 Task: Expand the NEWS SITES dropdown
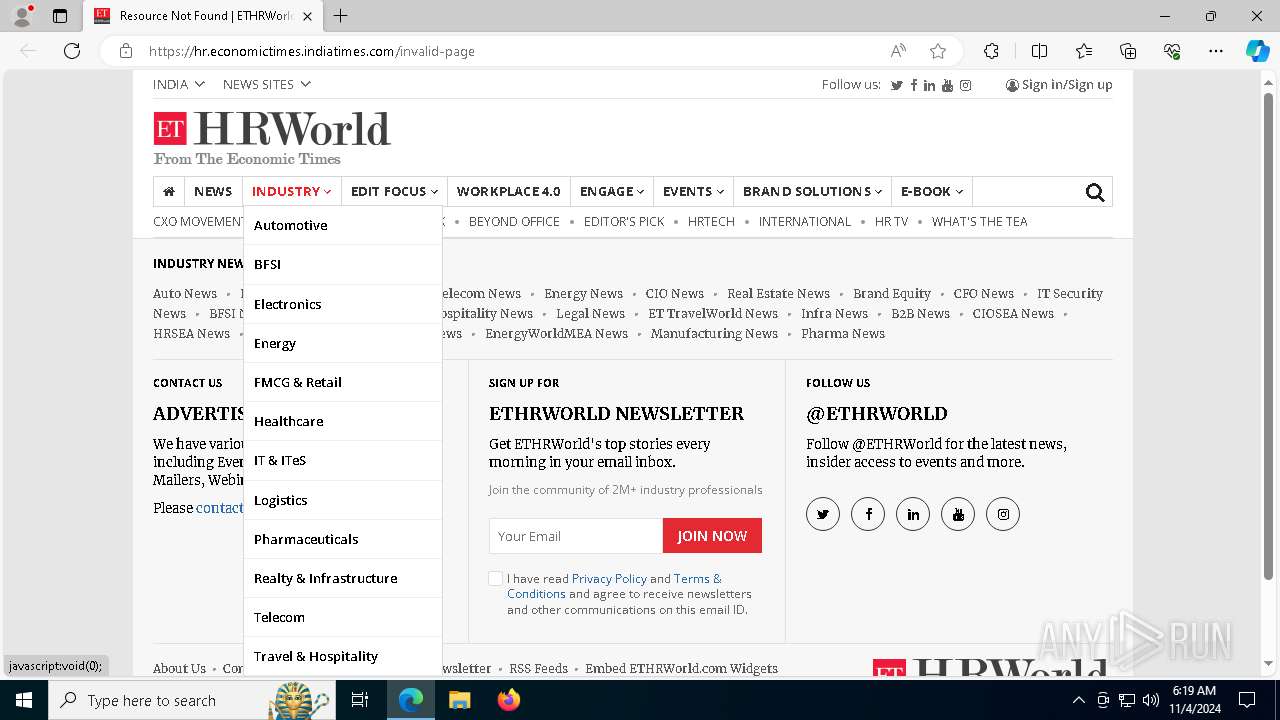[266, 84]
